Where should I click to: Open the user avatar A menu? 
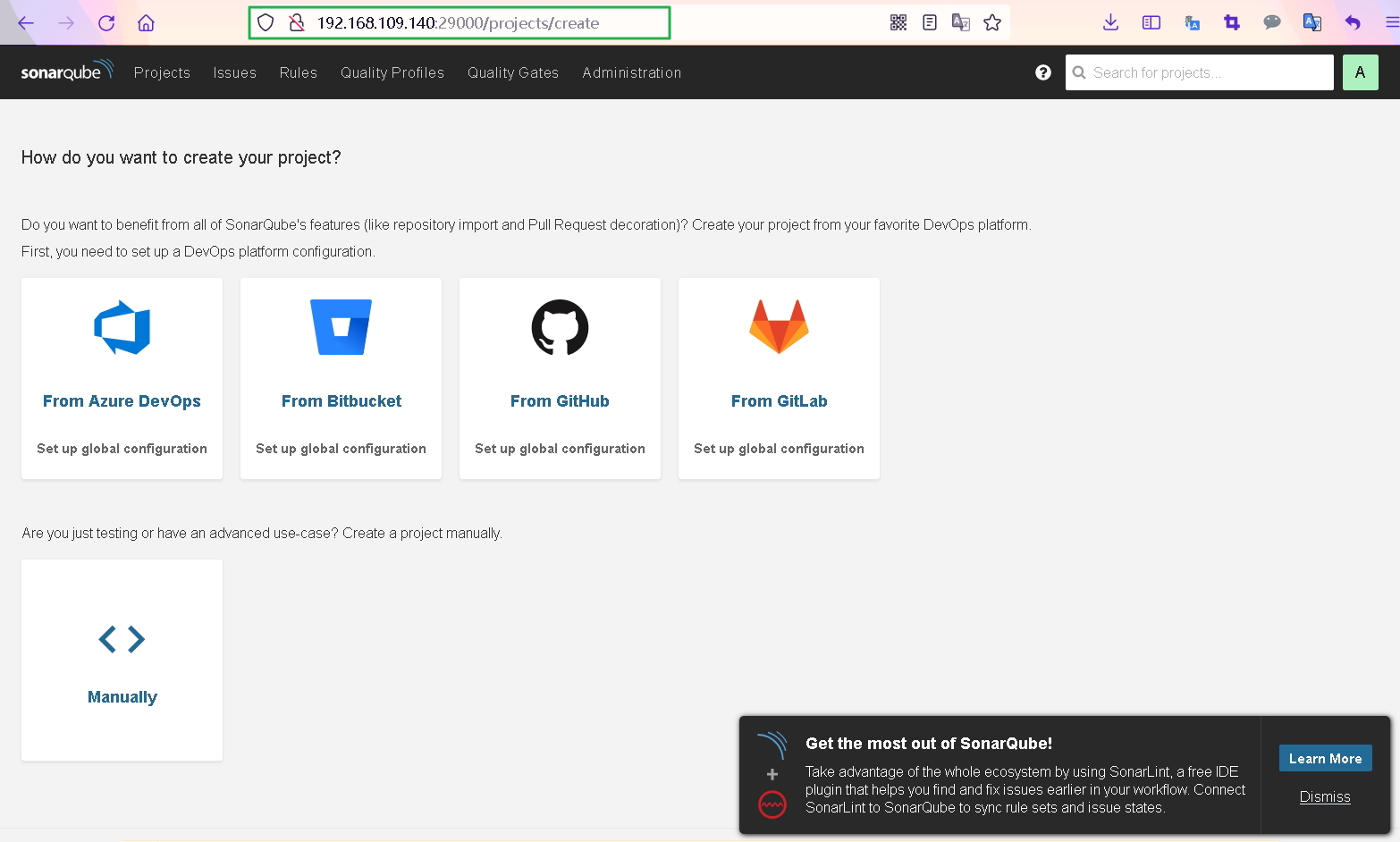(x=1360, y=72)
